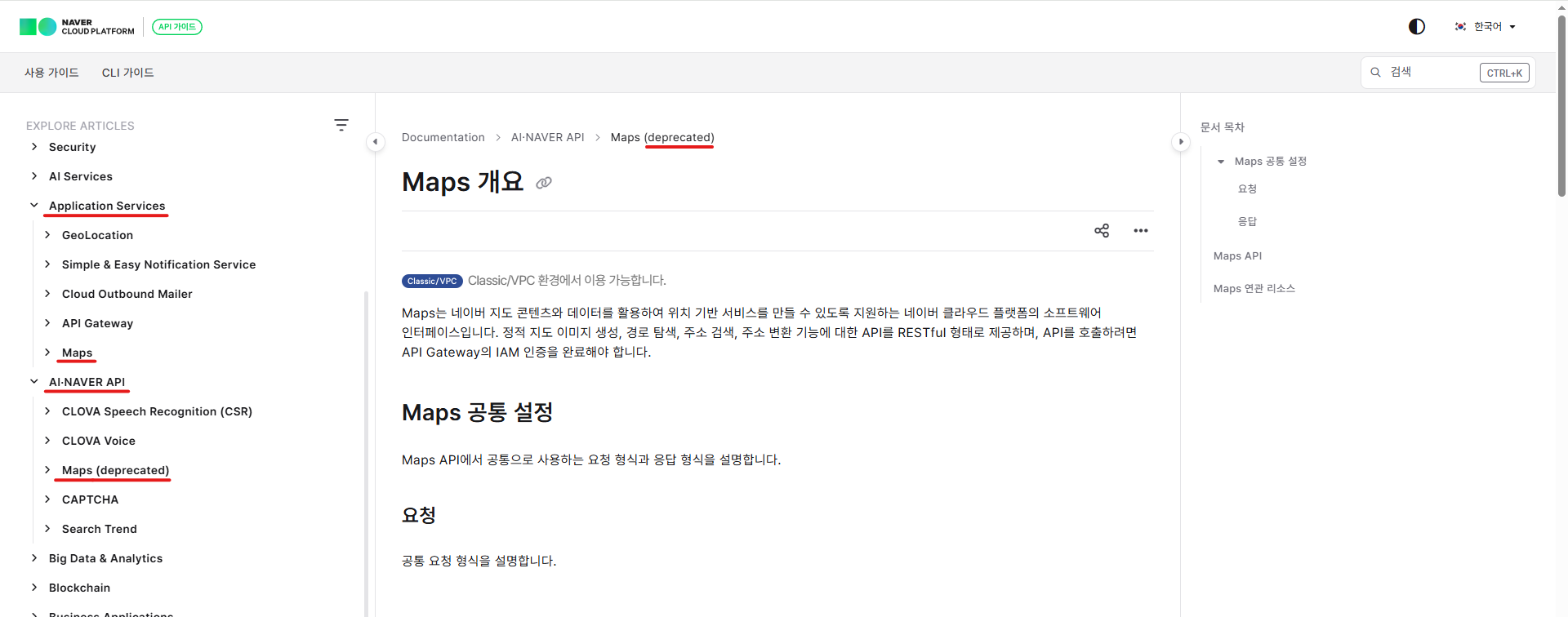This screenshot has width=1568, height=617.
Task: Select AI·NAVER API in the sidebar
Action: point(87,382)
